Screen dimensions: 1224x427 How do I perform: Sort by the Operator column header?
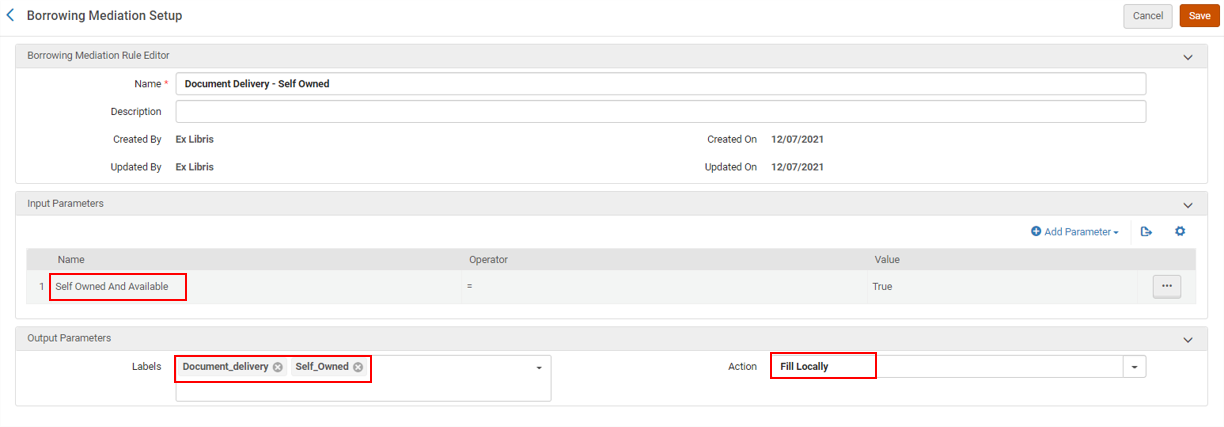coord(489,260)
